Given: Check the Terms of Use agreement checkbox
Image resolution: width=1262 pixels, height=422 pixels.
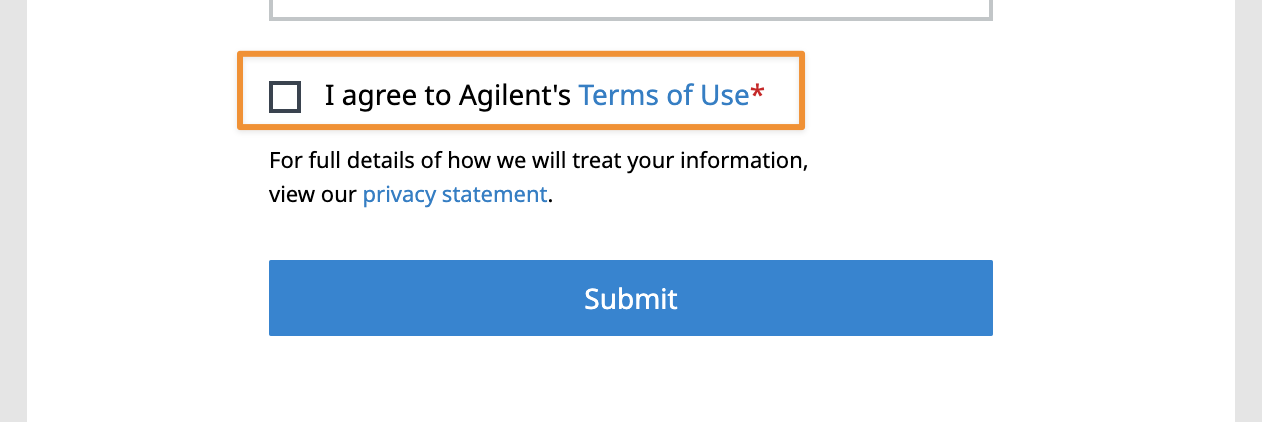Looking at the screenshot, I should (x=285, y=97).
